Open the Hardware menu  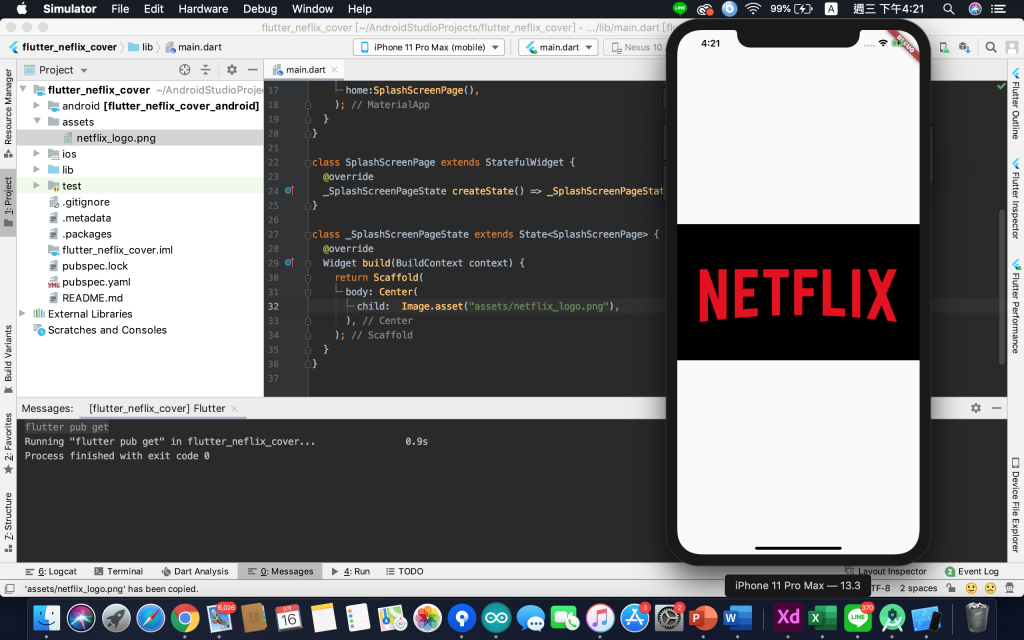(x=203, y=9)
